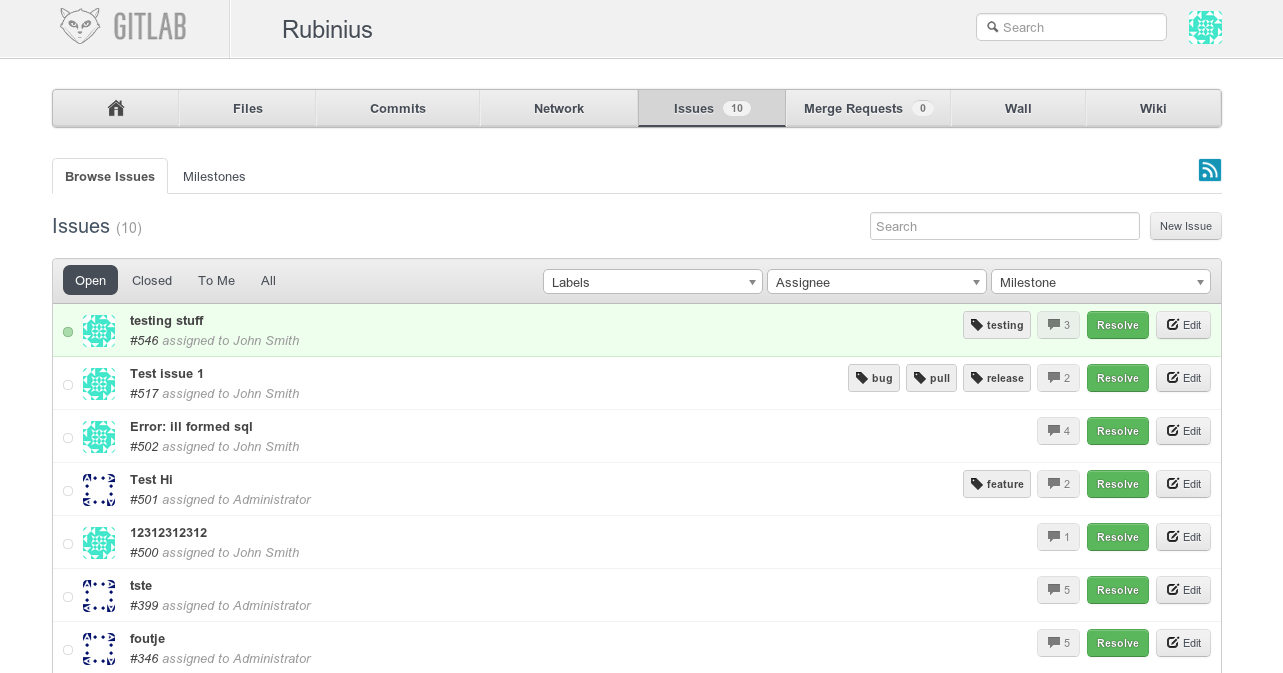1283x673 pixels.
Task: Click the 'bug' label tag on Test issue 1
Action: point(873,378)
